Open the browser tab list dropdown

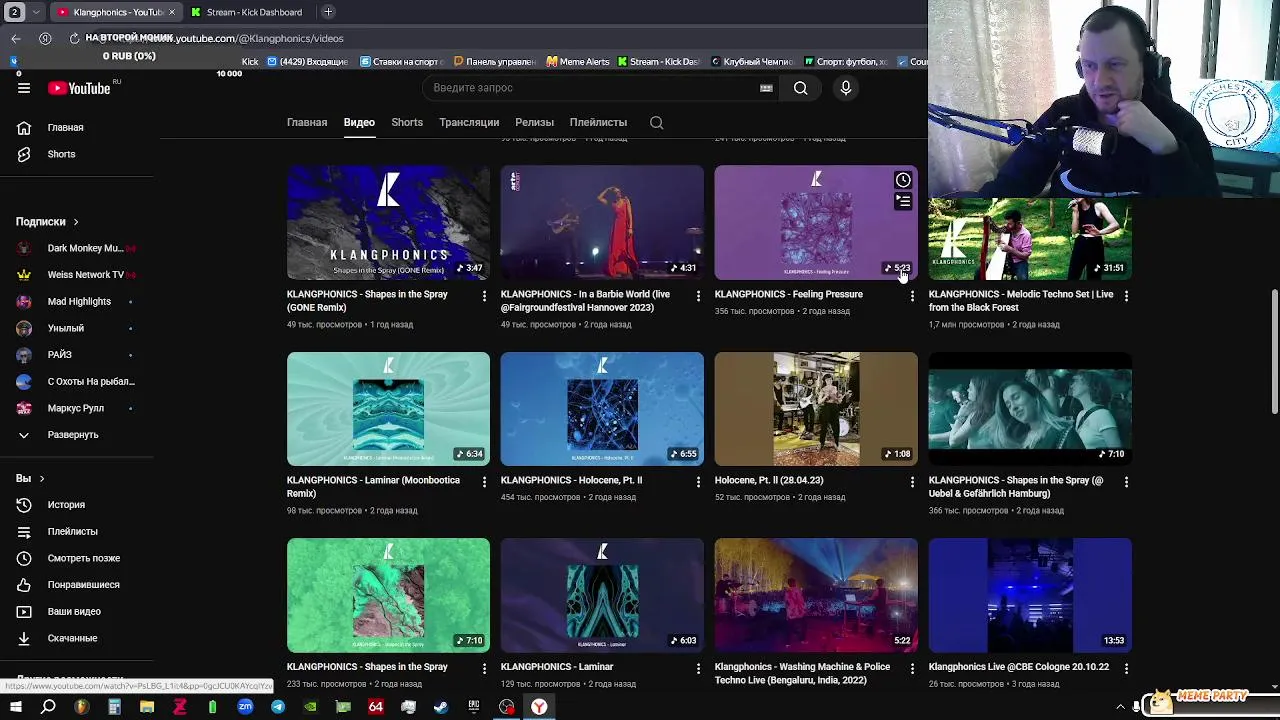pos(36,12)
